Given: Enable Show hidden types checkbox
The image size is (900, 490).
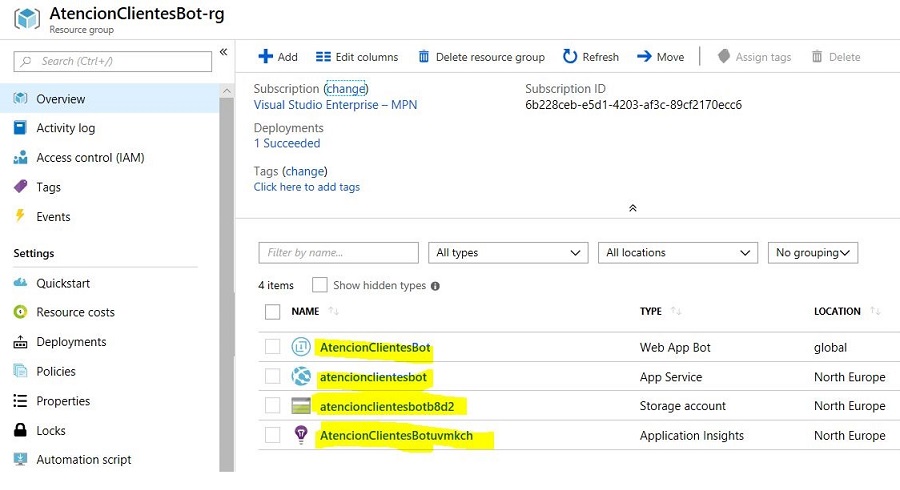Looking at the screenshot, I should tap(320, 285).
